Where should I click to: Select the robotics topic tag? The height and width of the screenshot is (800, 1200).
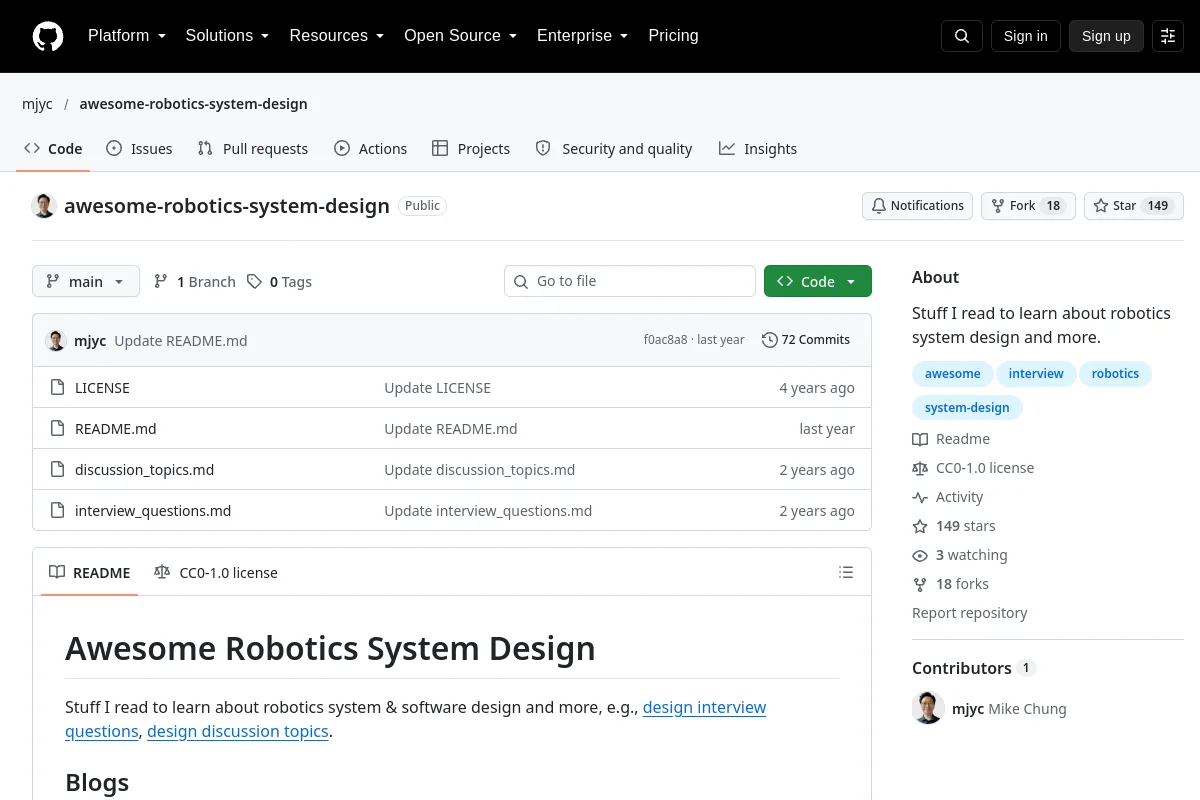pyautogui.click(x=1115, y=374)
